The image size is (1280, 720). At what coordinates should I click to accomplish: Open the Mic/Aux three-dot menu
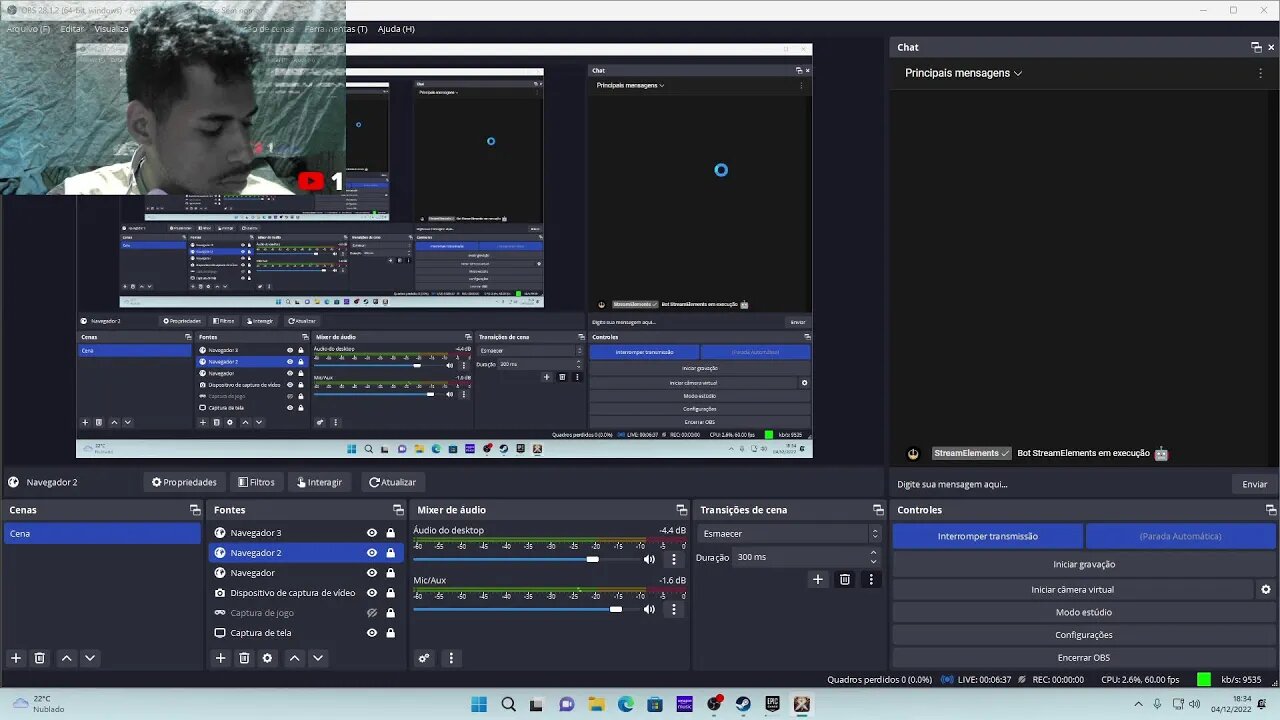pyautogui.click(x=674, y=609)
